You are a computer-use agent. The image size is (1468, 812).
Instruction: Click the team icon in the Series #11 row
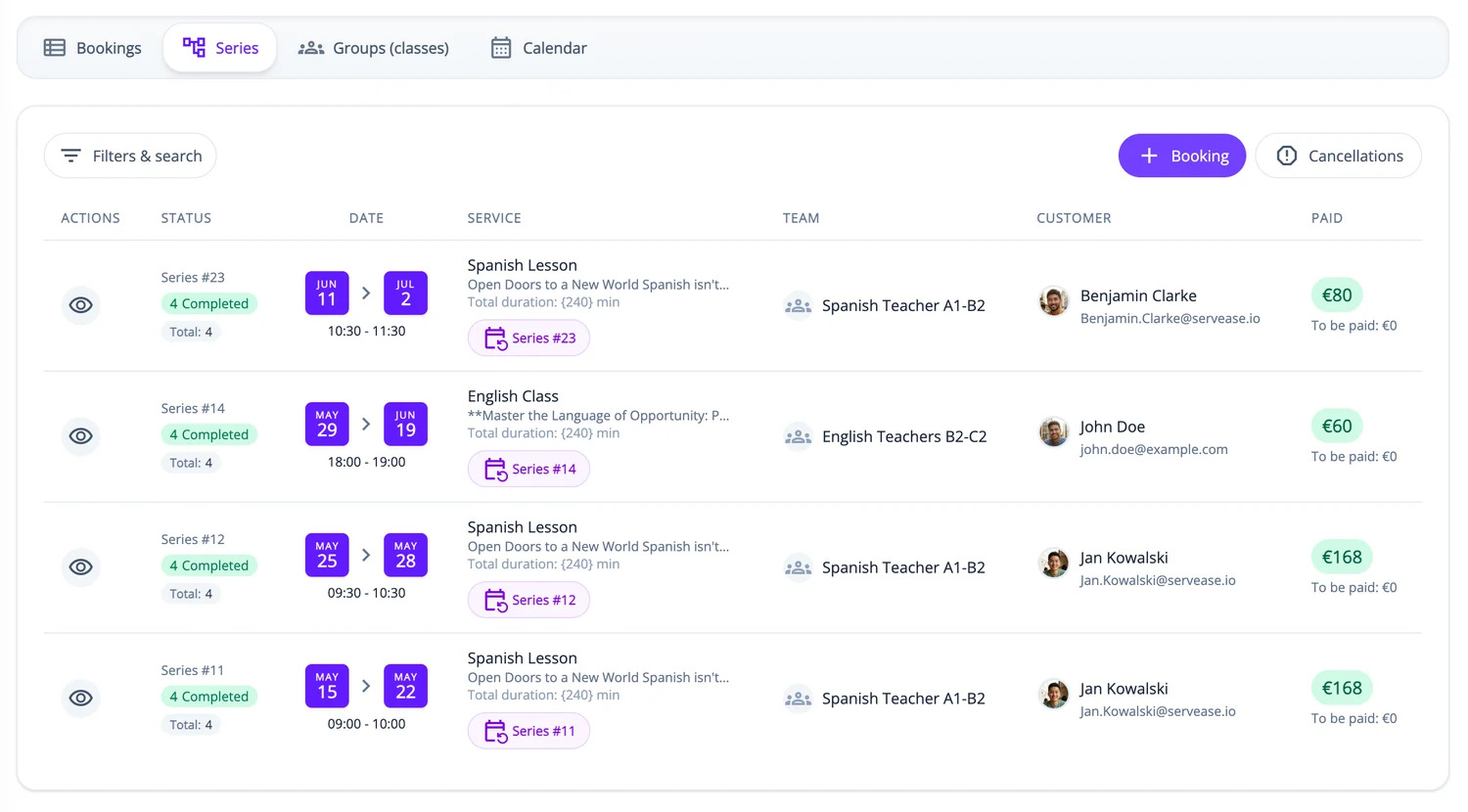(x=799, y=699)
